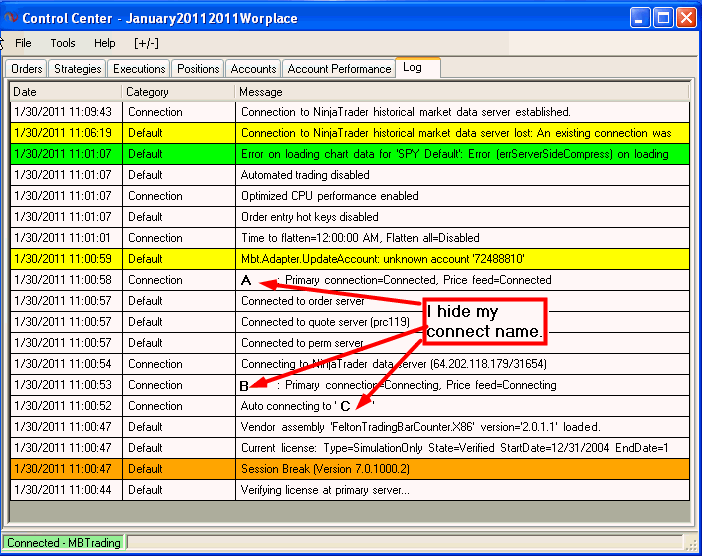Click the [+/-] menu toggle
Screen dimensions: 702x556
pos(146,43)
